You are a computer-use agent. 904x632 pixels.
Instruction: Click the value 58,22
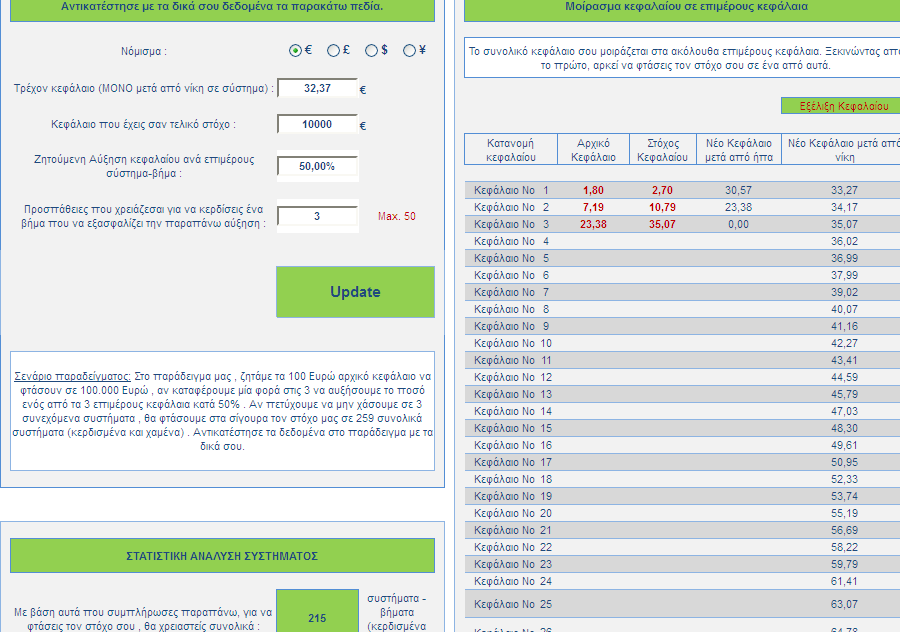pos(844,547)
